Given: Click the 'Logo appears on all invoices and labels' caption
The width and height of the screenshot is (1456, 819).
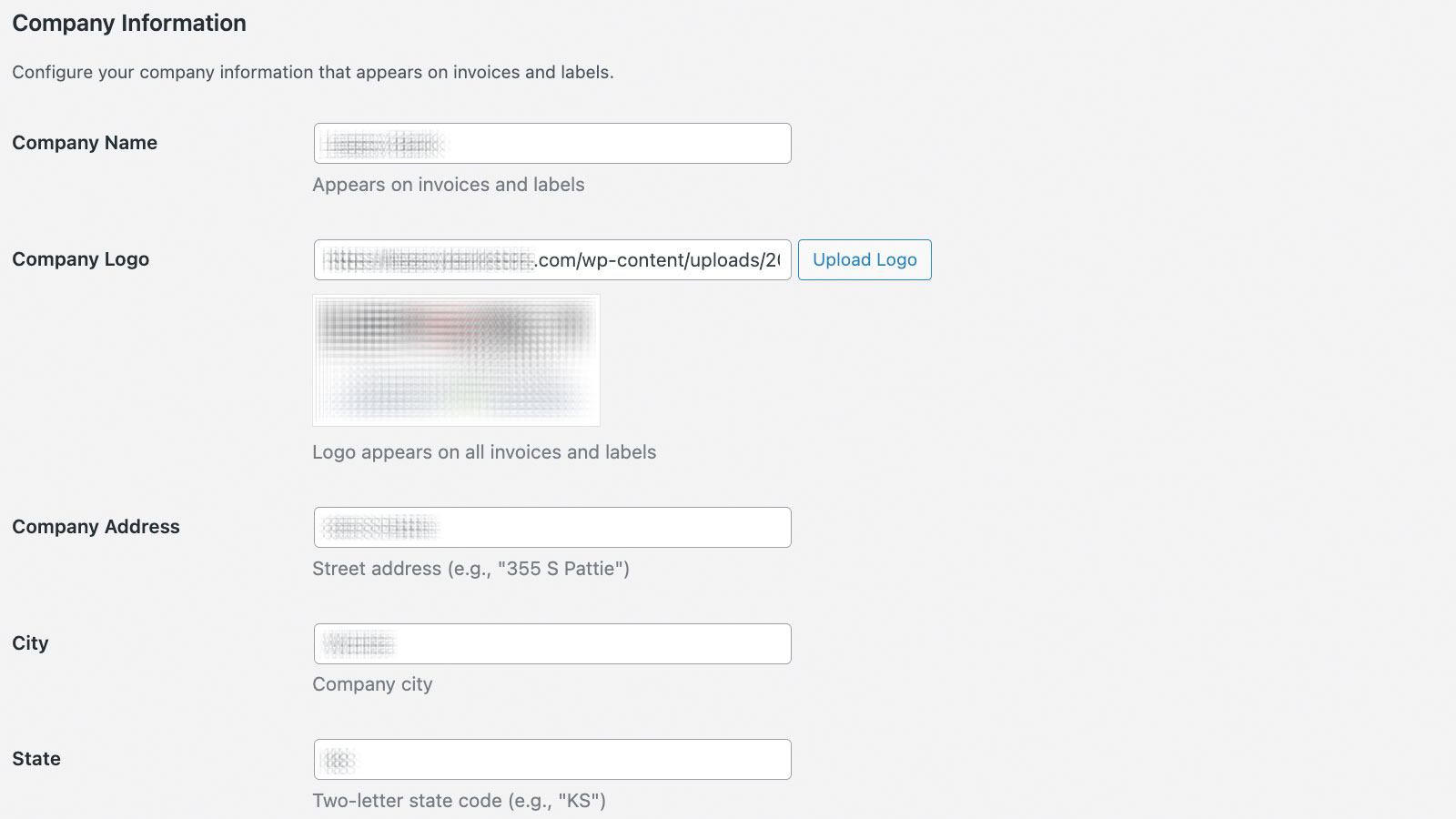Looking at the screenshot, I should pos(484,451).
